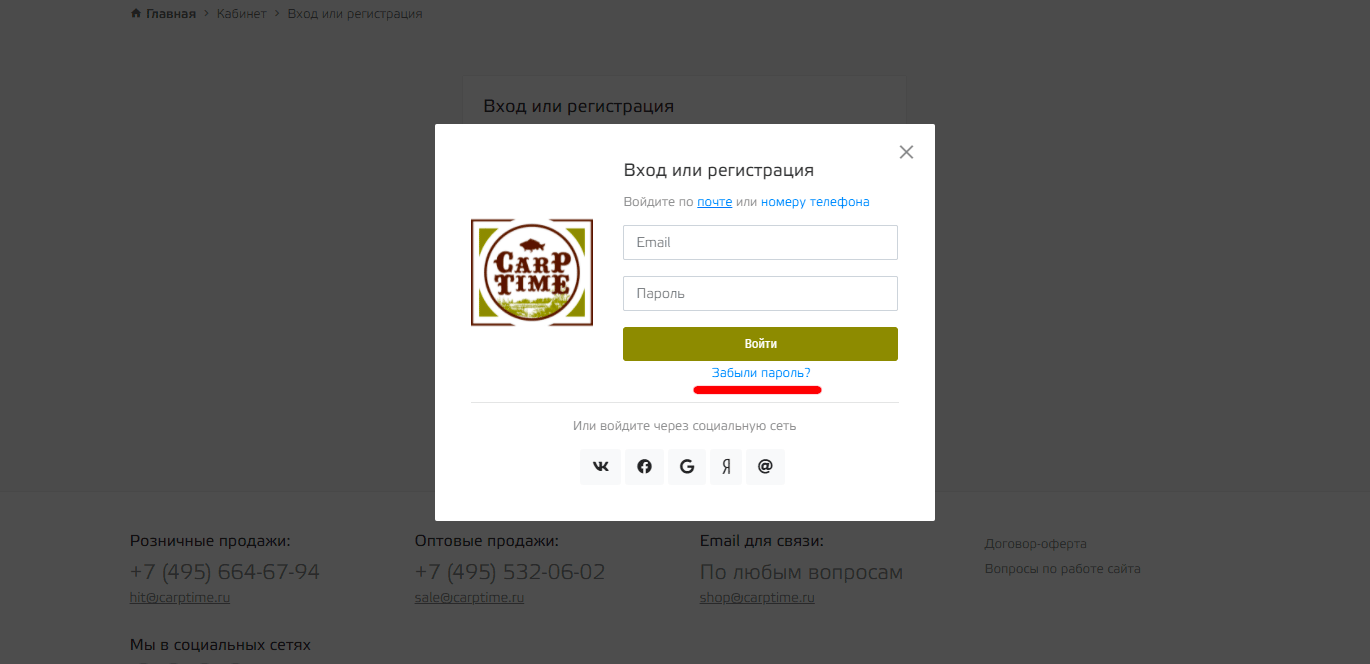
Task: Go to Главная in the breadcrumb
Action: coord(170,14)
